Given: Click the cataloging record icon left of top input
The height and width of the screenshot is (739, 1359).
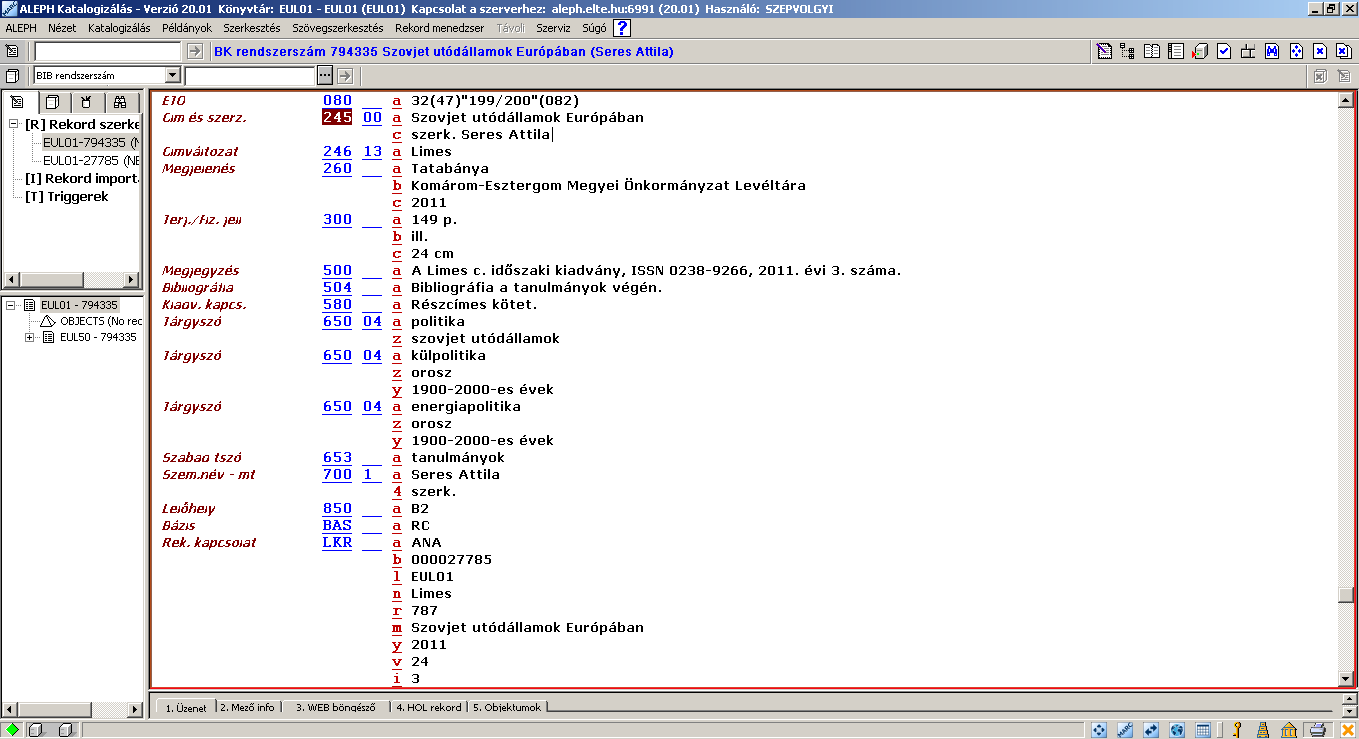Looking at the screenshot, I should point(13,51).
